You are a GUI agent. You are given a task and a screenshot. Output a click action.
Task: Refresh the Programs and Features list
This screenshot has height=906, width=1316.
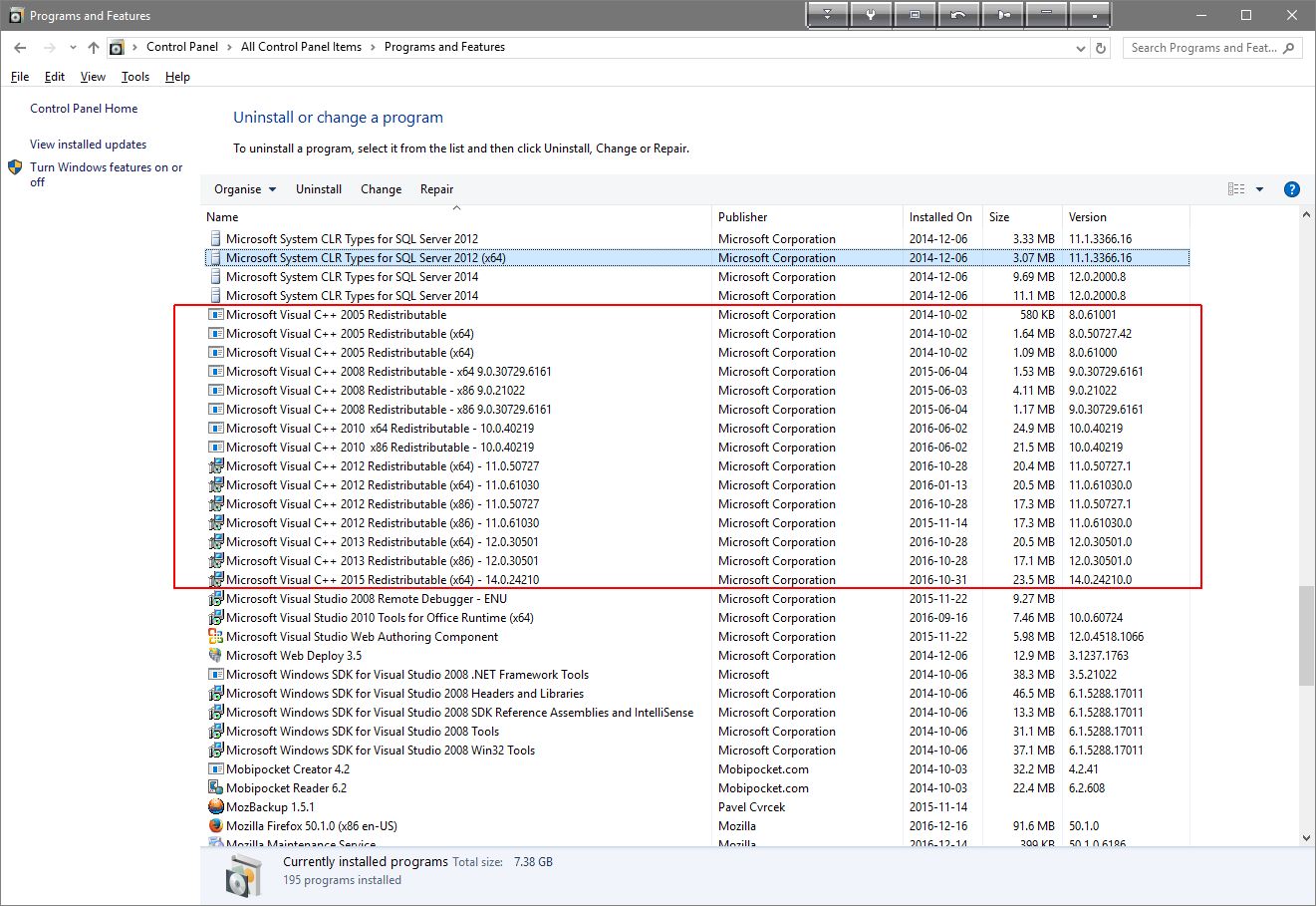1101,48
